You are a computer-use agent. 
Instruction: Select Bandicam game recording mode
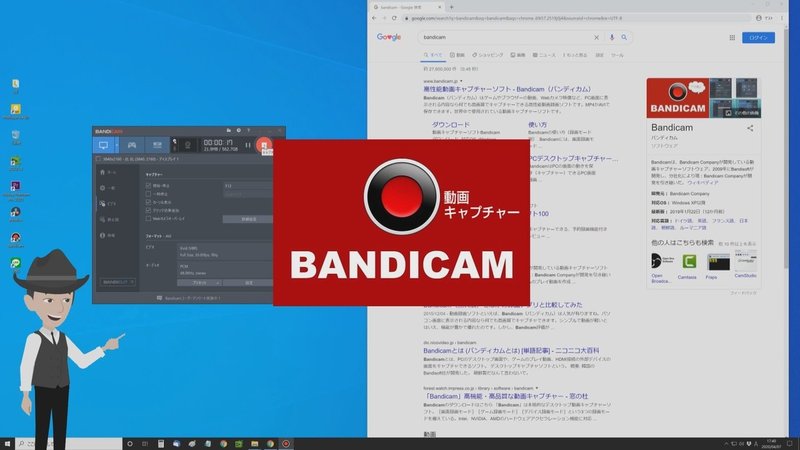pyautogui.click(x=132, y=145)
